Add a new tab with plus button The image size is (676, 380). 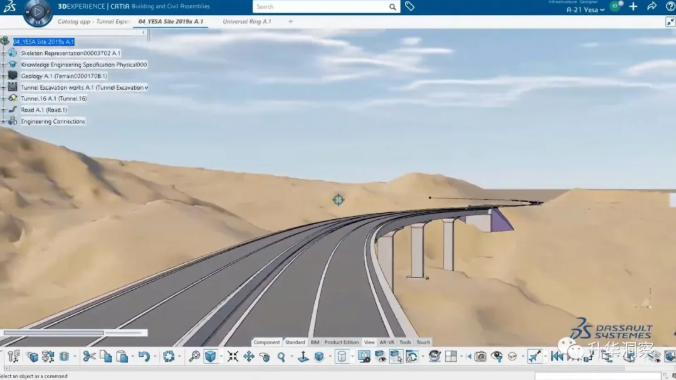click(291, 22)
